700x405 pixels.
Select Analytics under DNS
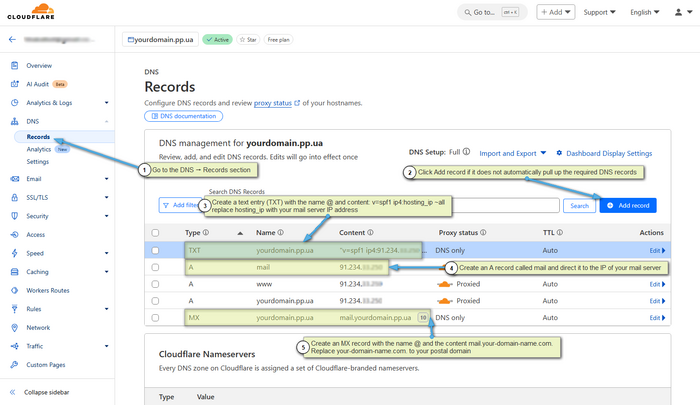(38, 149)
